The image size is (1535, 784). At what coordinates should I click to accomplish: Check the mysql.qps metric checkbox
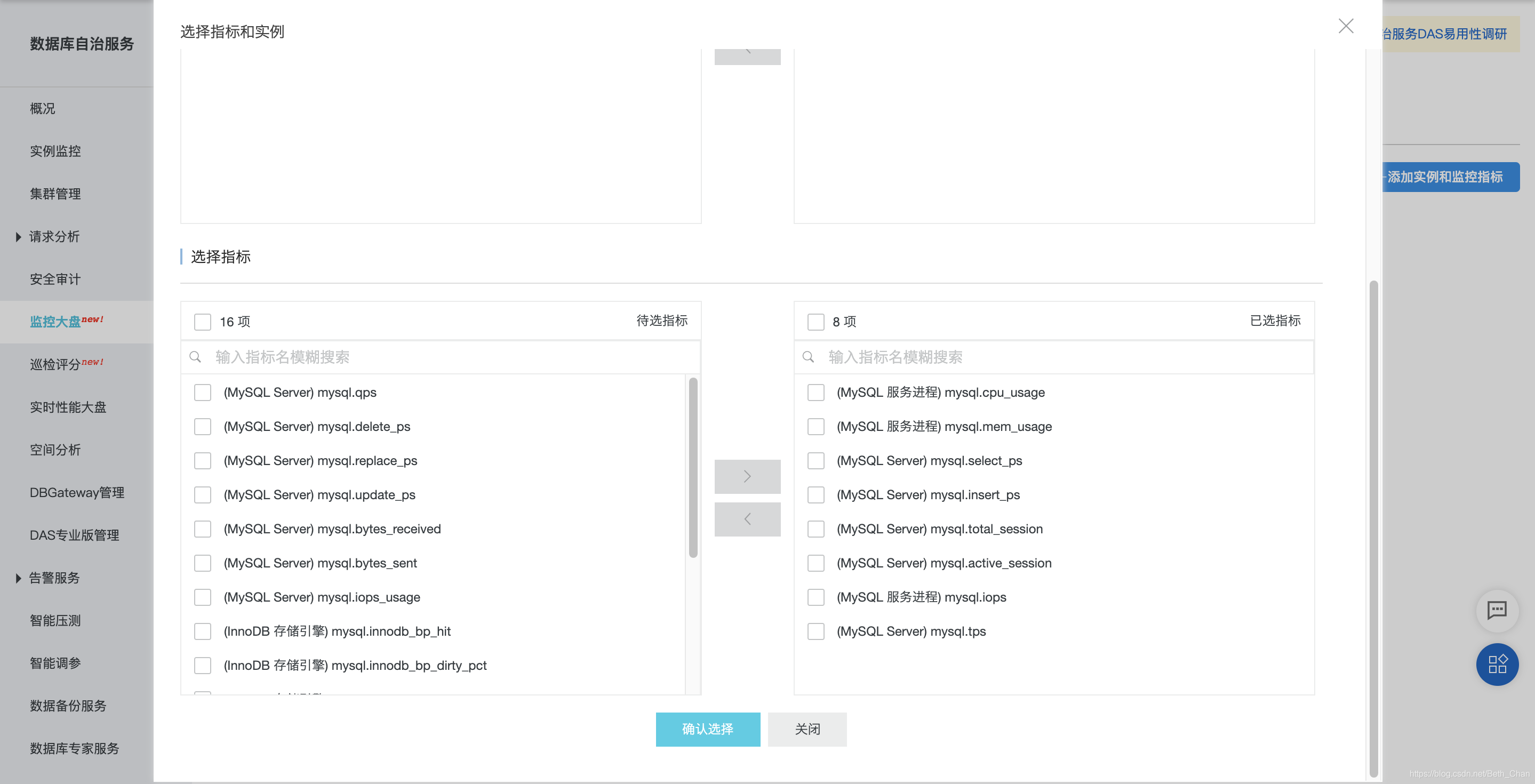[x=203, y=393]
